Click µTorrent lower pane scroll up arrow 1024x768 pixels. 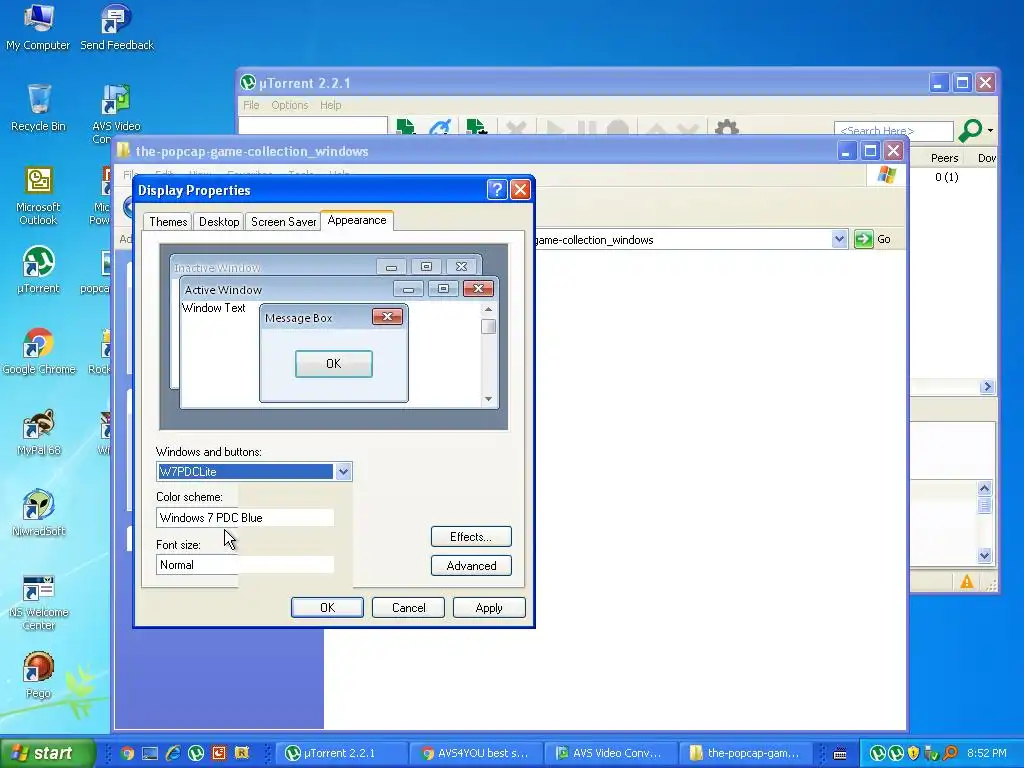(x=985, y=488)
